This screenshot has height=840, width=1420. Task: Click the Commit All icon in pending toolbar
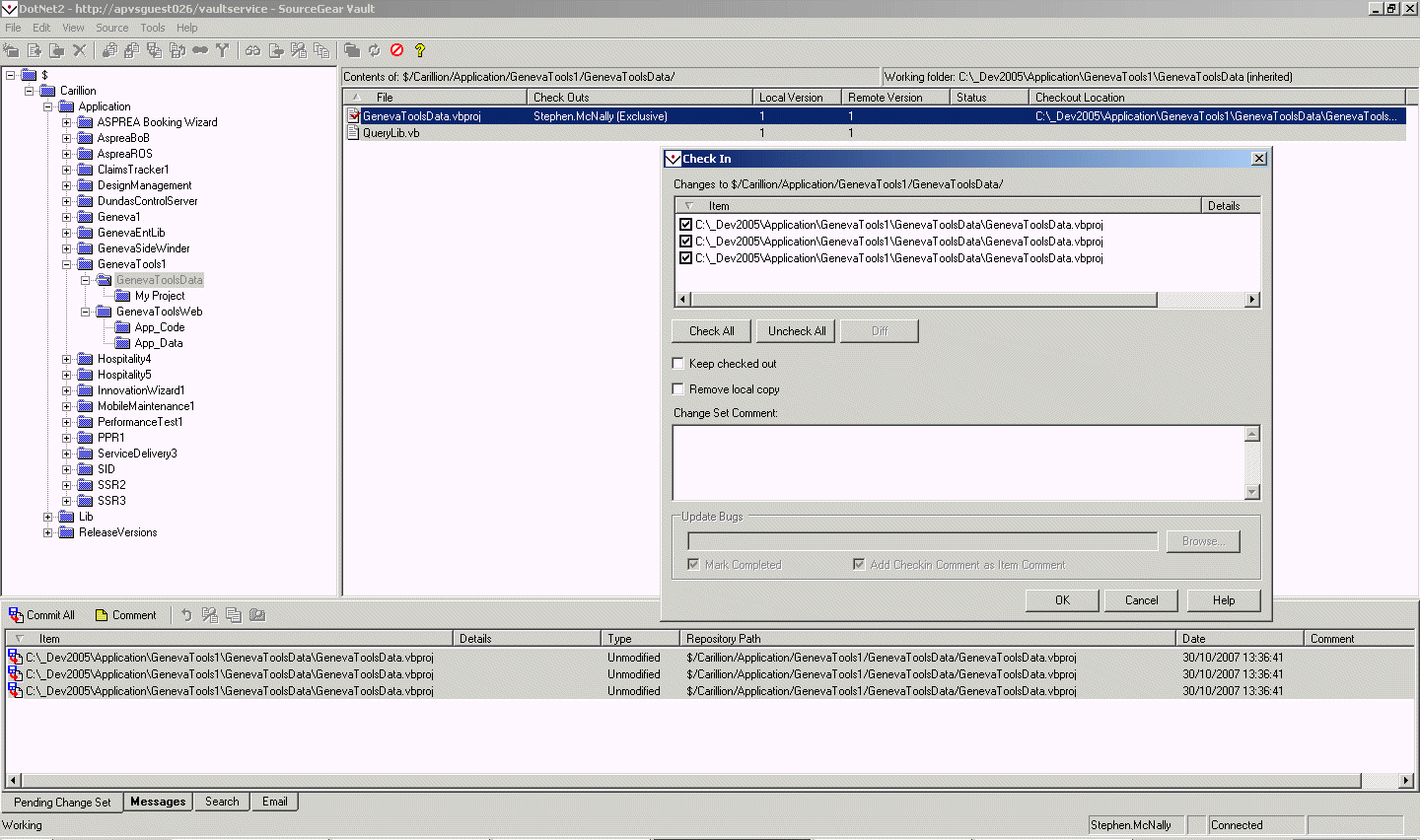coord(16,615)
